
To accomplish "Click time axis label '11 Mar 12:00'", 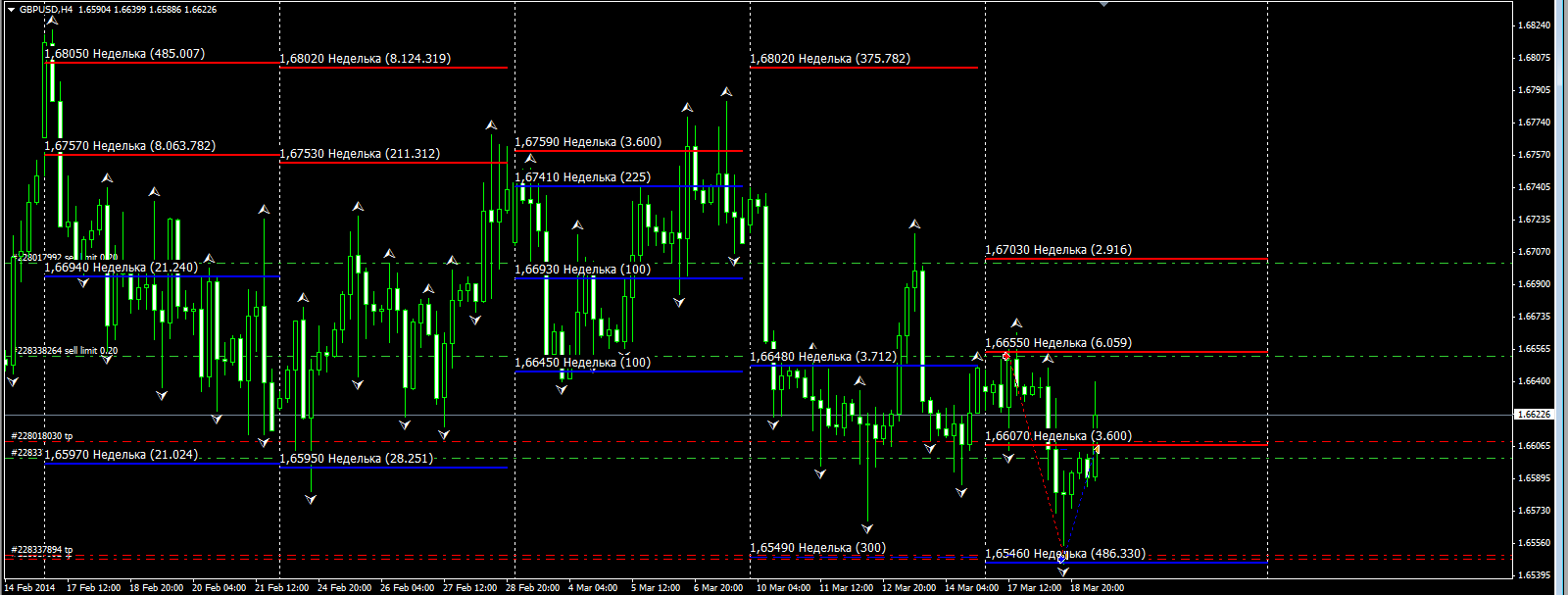I will pyautogui.click(x=847, y=588).
